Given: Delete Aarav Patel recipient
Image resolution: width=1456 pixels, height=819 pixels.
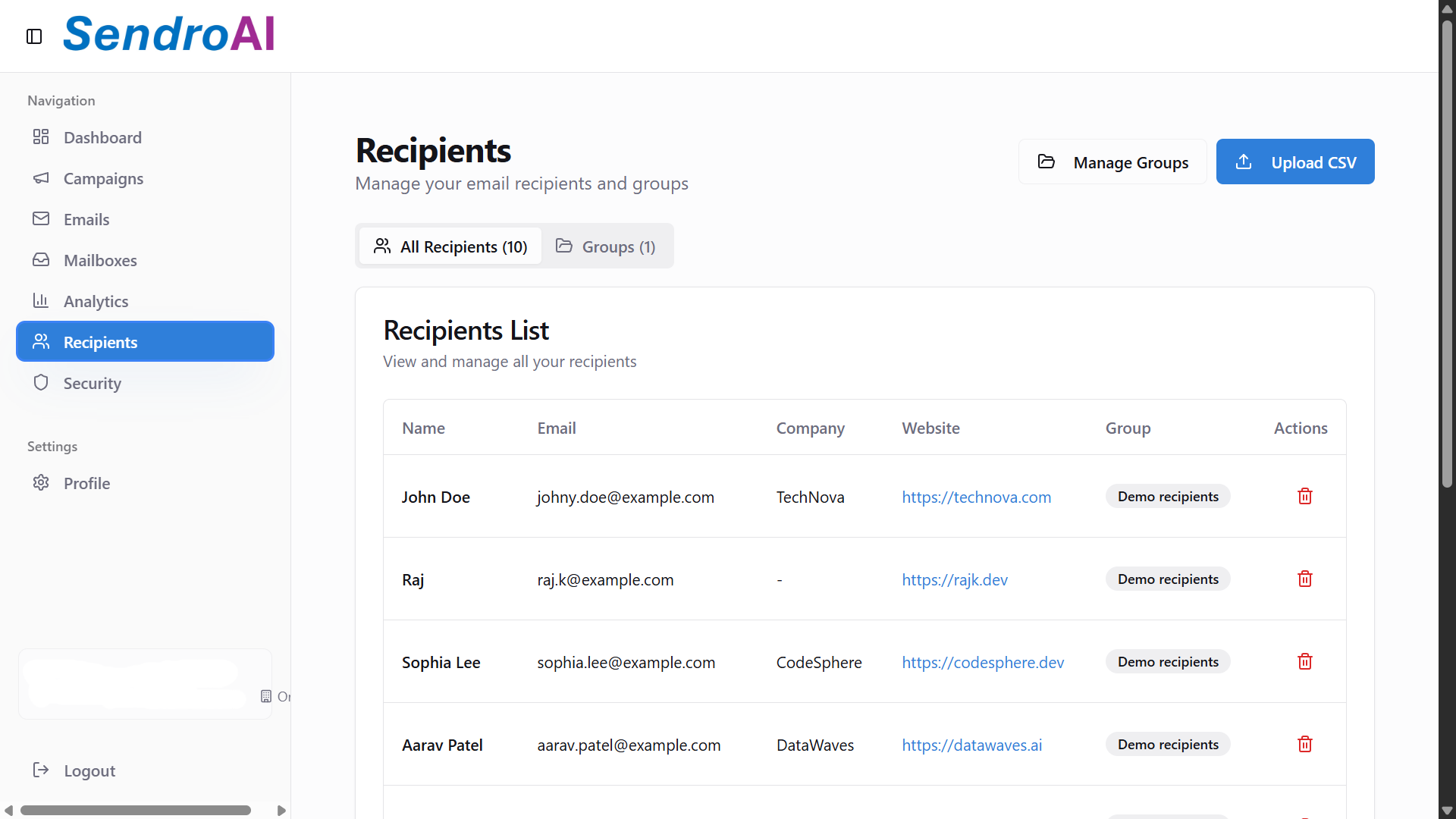Looking at the screenshot, I should tap(1305, 744).
